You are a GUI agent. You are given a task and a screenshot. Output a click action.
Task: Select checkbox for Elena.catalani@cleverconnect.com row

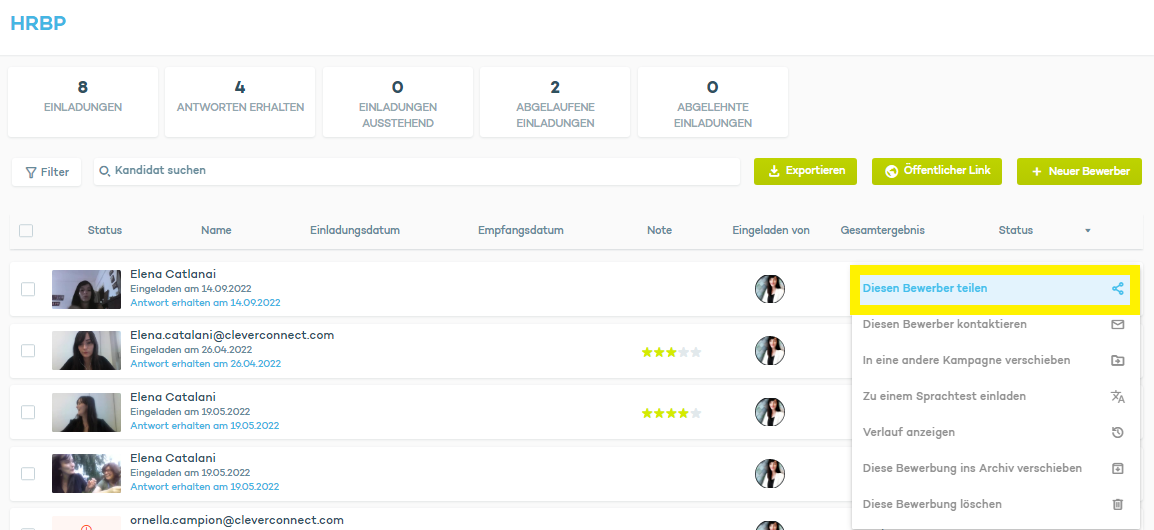pos(28,351)
